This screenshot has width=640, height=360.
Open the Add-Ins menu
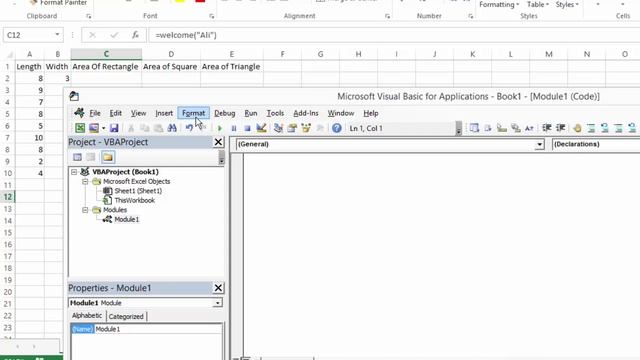pos(306,113)
